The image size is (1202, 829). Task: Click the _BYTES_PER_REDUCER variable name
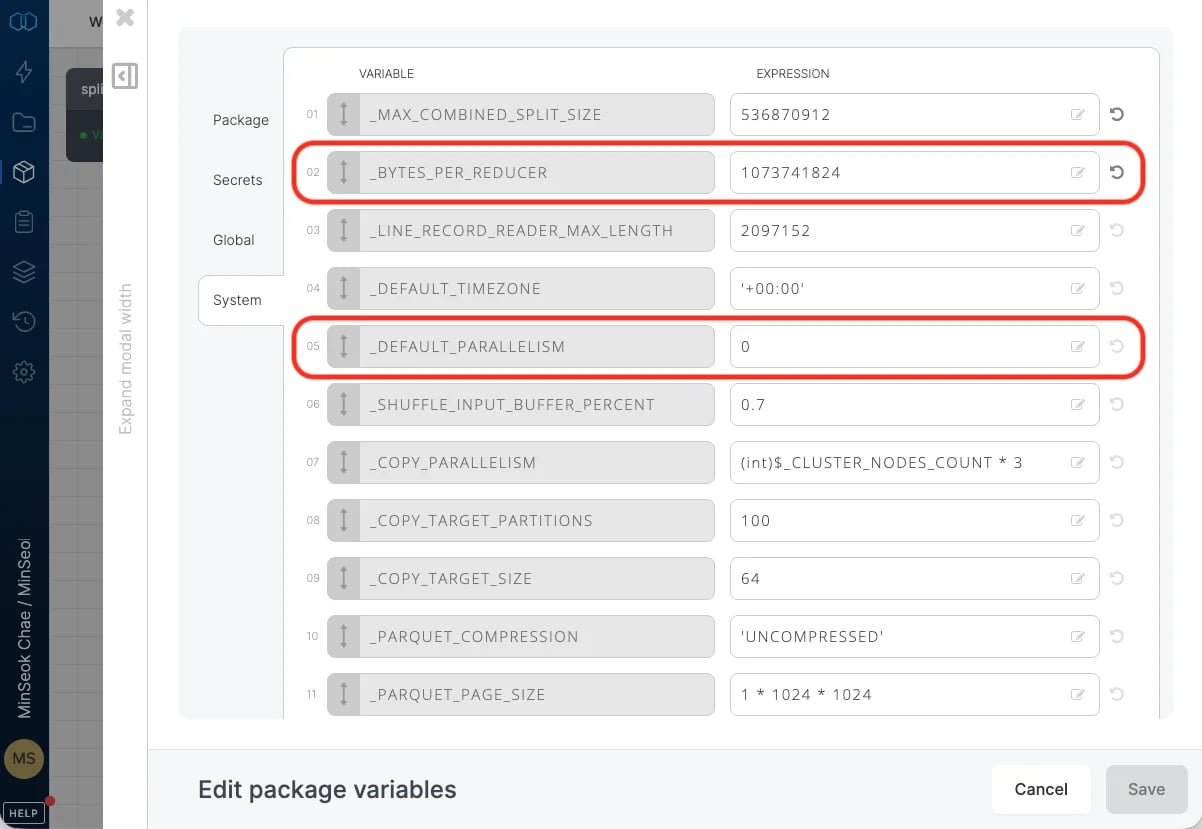point(459,172)
